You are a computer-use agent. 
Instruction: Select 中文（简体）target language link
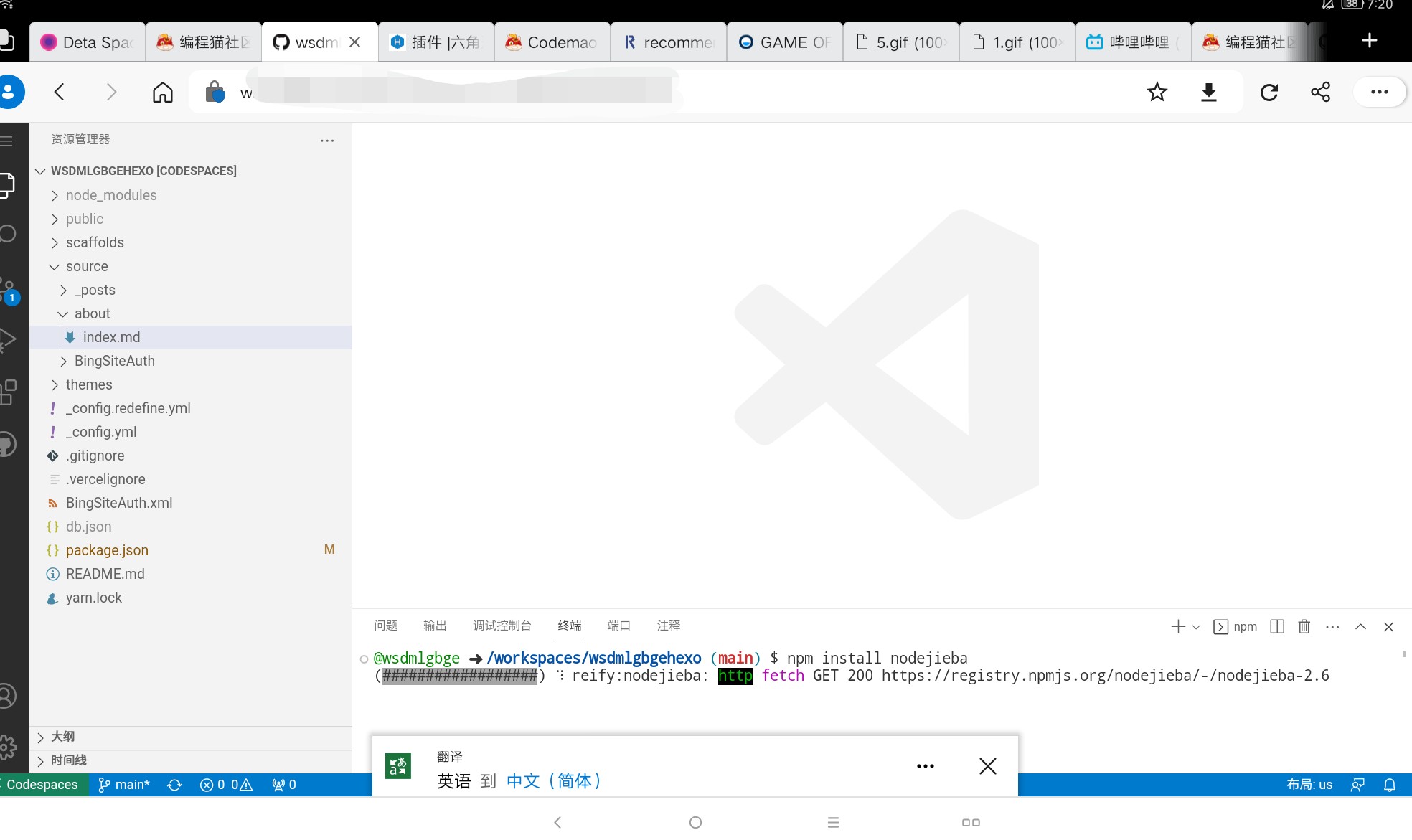click(554, 780)
